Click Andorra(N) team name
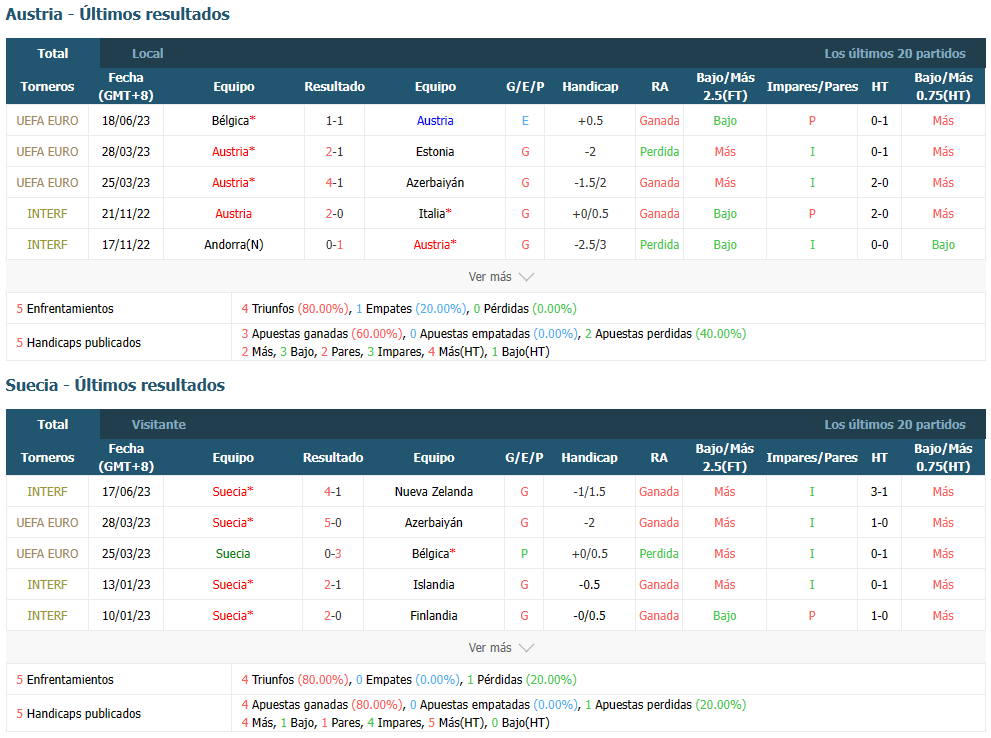This screenshot has height=738, width=991. point(233,245)
